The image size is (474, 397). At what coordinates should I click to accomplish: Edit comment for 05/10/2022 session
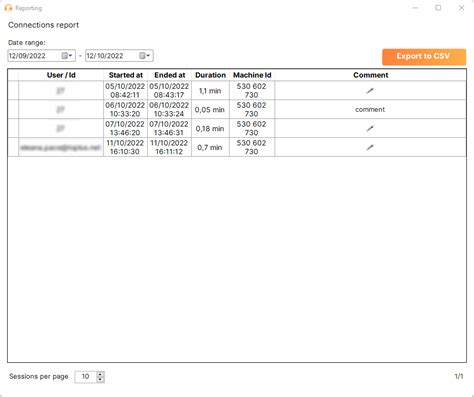click(x=370, y=90)
